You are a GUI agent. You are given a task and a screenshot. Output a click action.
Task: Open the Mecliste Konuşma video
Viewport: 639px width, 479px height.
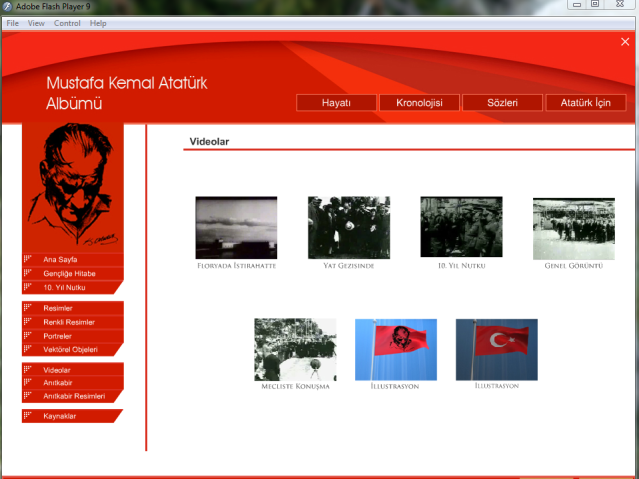coord(294,349)
